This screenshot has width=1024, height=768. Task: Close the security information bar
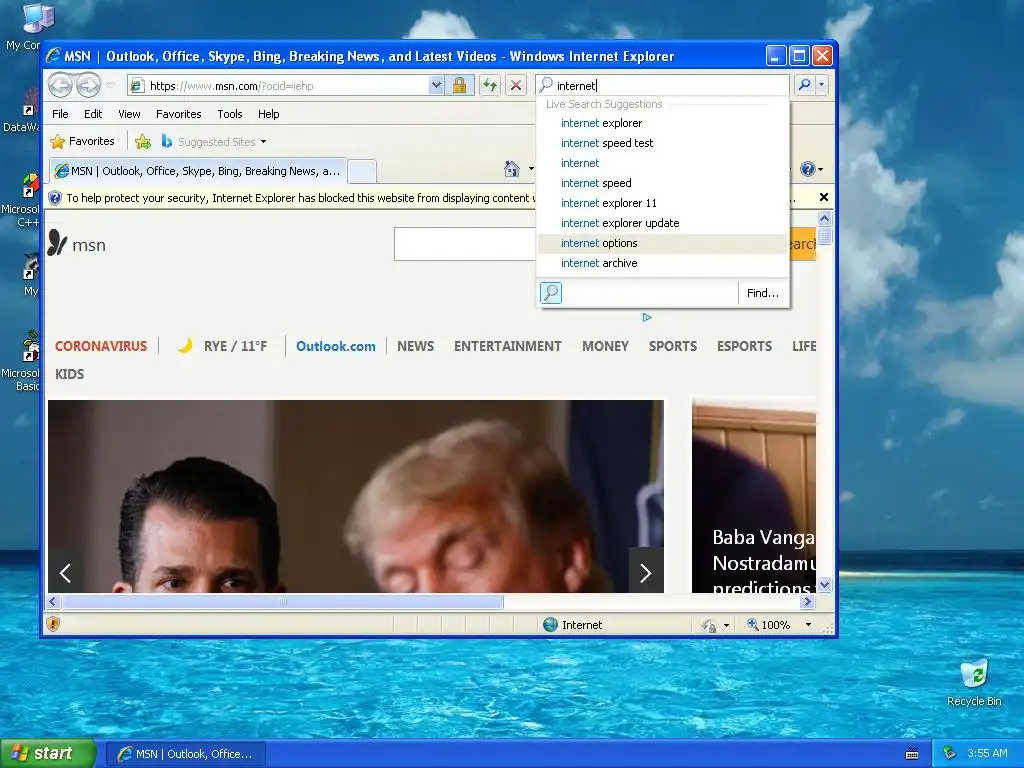point(824,197)
